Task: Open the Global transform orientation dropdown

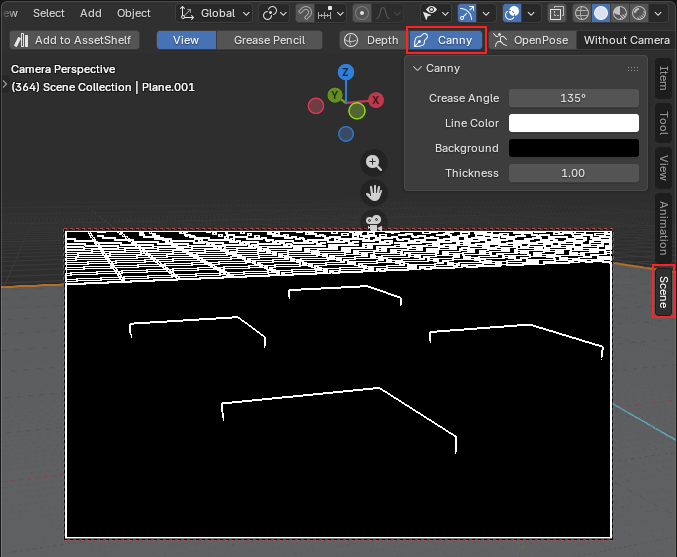Action: point(215,13)
